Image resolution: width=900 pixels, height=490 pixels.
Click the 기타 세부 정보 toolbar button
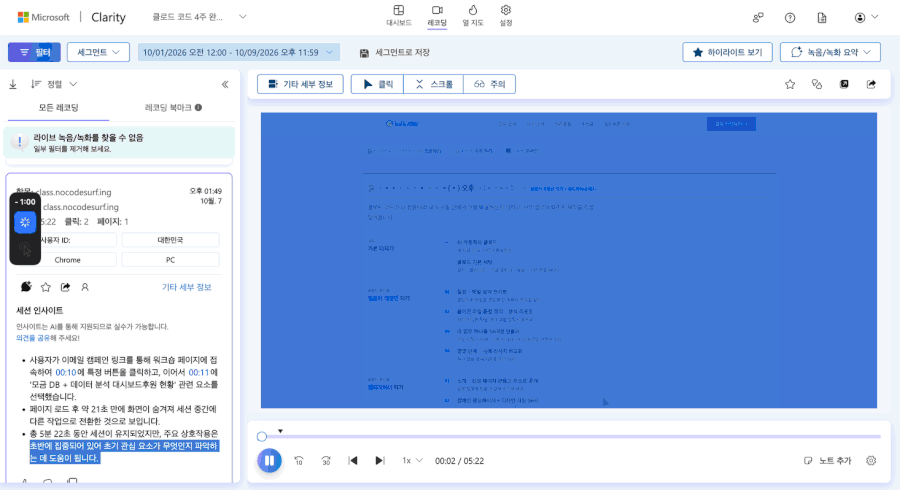click(300, 84)
